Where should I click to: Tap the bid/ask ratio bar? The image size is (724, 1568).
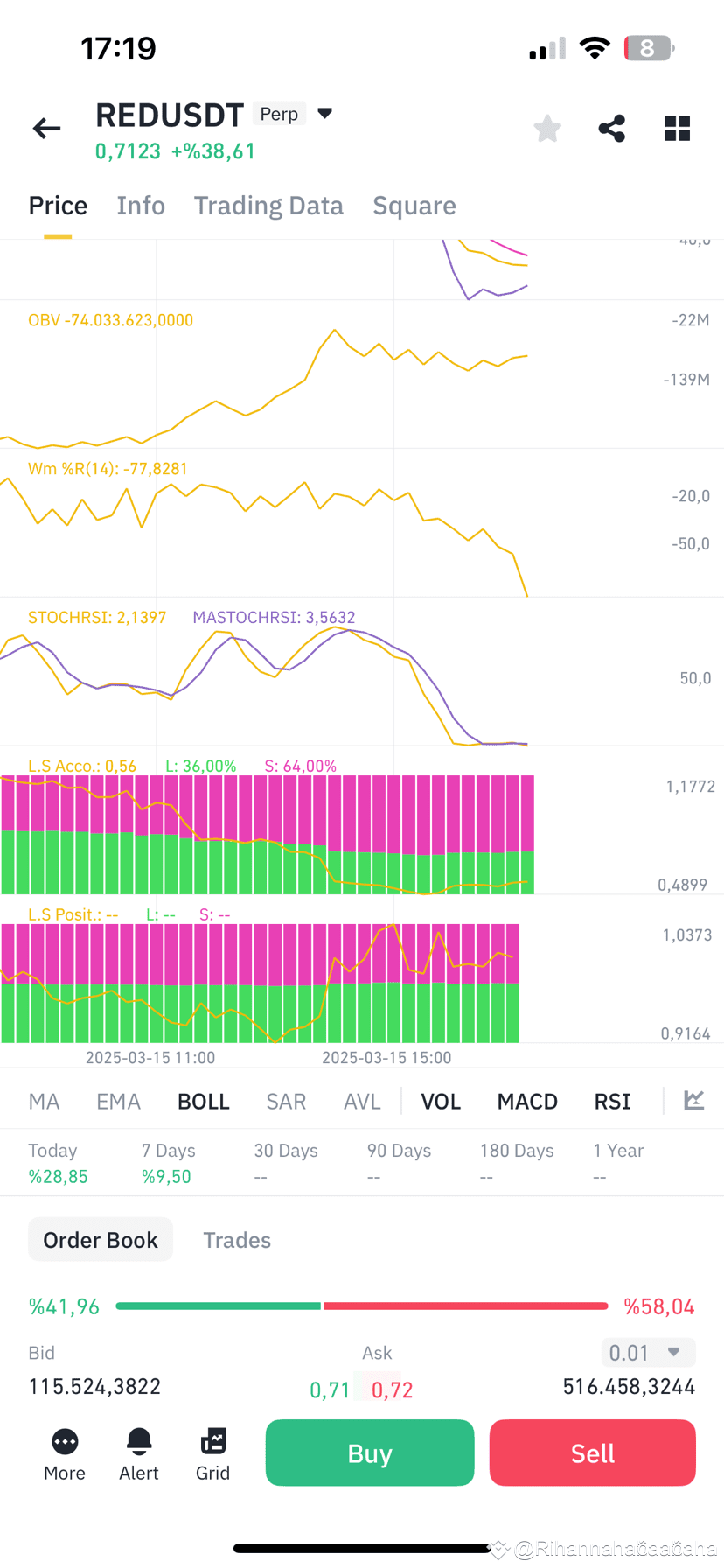[x=362, y=1305]
